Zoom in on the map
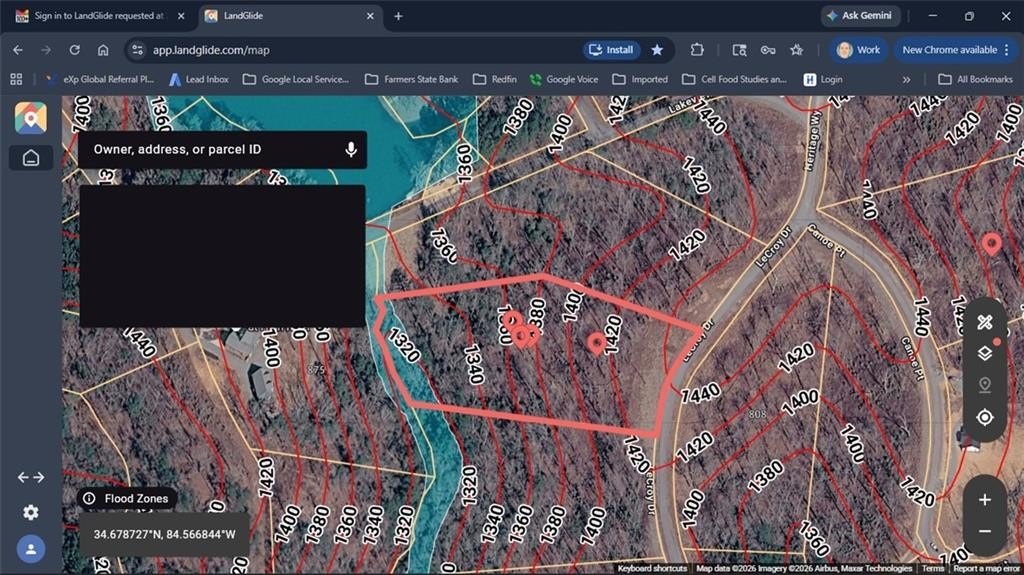 click(x=984, y=499)
